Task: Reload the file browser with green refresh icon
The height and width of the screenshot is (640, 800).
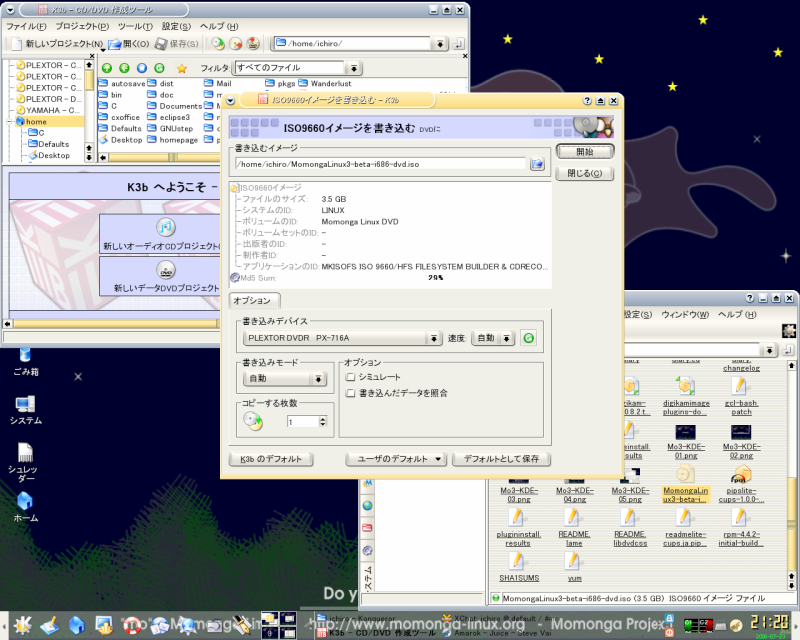Action: pos(160,68)
